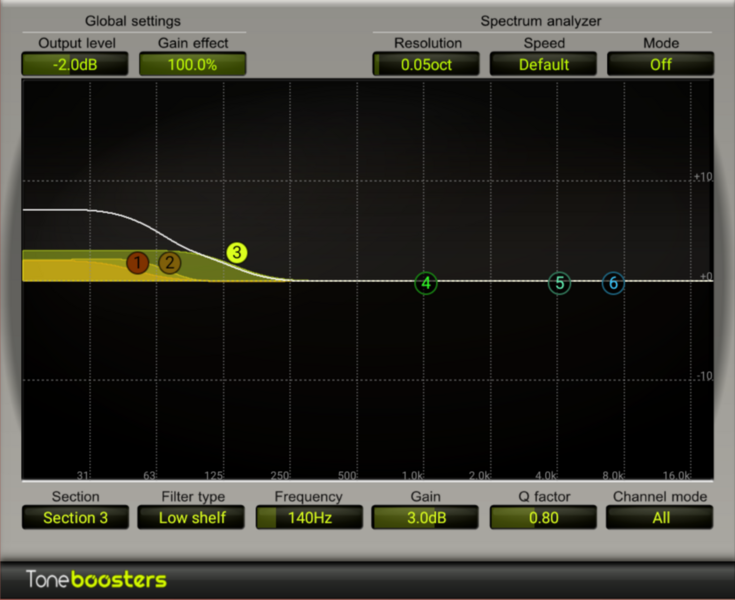Change analyzer Speed from Default
The height and width of the screenshot is (600, 735).
pos(543,64)
